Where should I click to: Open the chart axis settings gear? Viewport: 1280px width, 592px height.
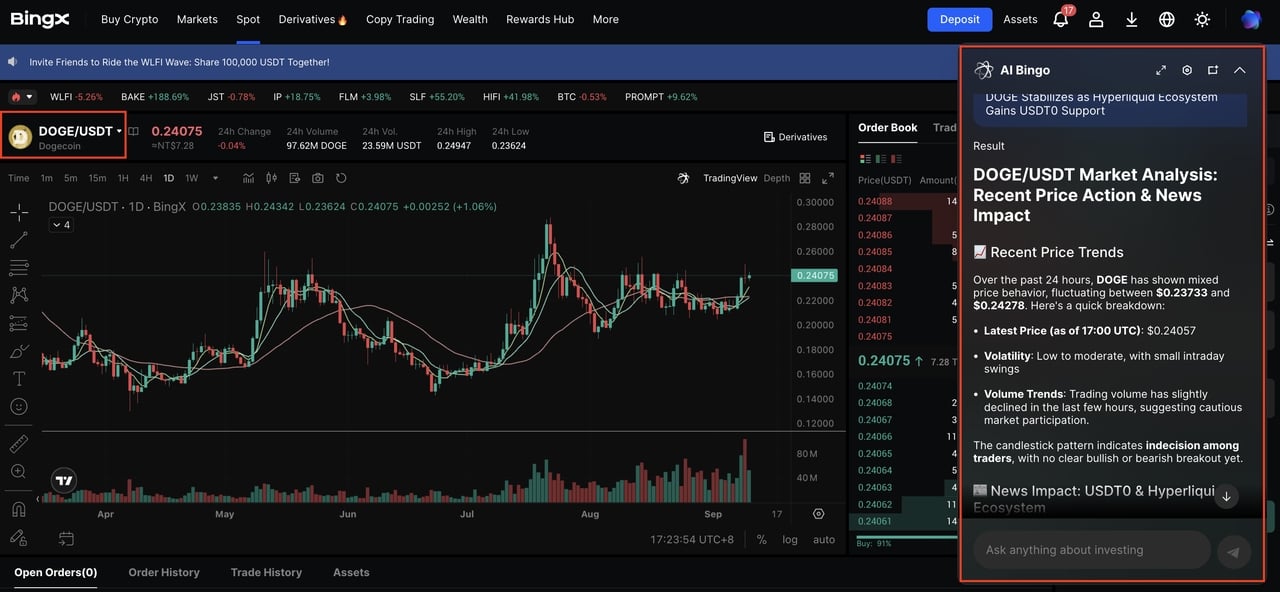pos(819,514)
